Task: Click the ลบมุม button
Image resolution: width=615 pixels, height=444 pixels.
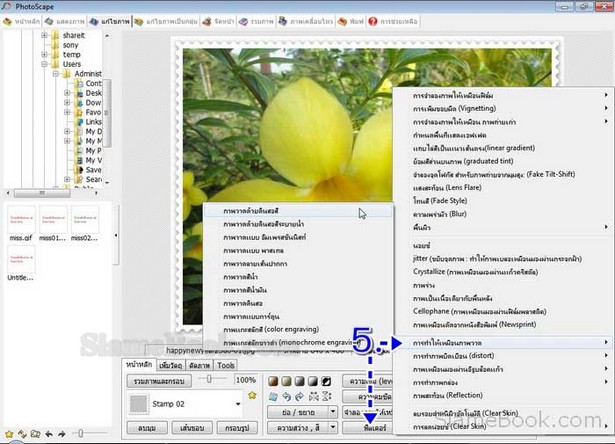Action: pos(147,428)
